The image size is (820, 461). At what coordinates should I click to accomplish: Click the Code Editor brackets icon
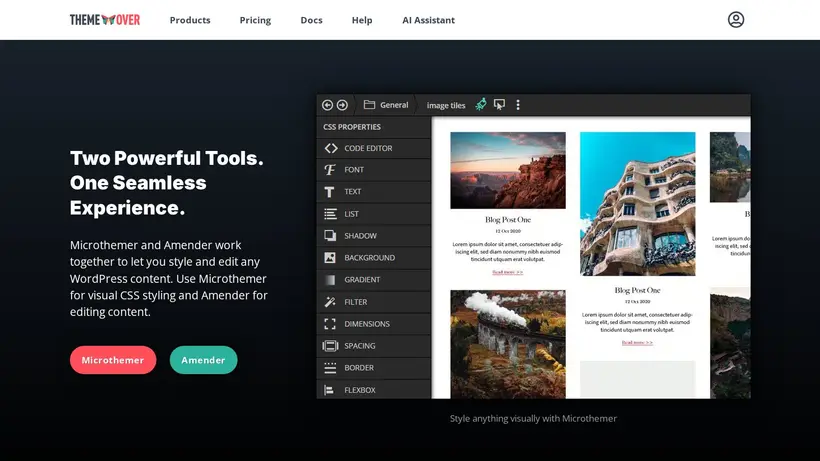[x=331, y=148]
